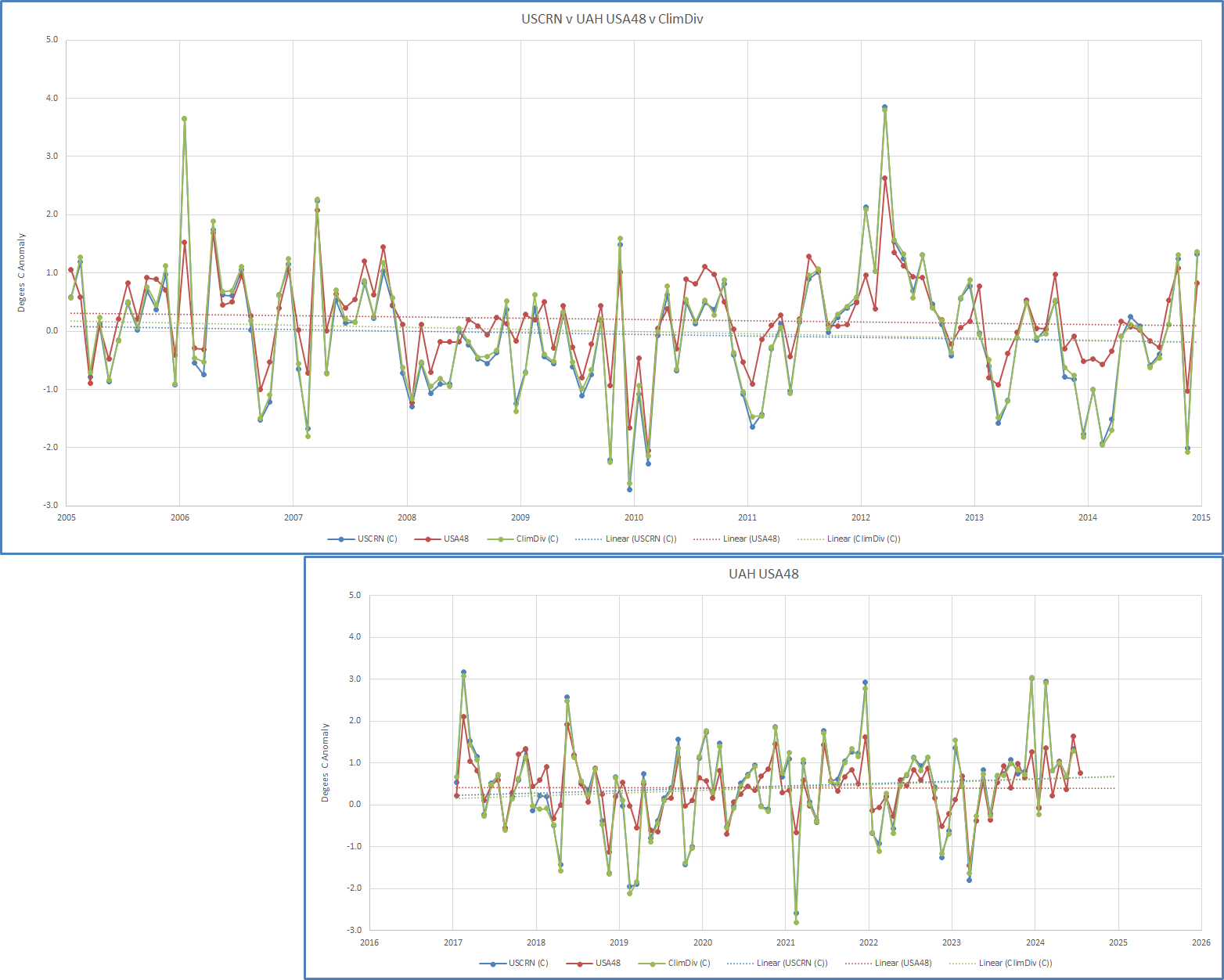
Task: Click the 2012 peak data point near 4.0
Action: 884,107
